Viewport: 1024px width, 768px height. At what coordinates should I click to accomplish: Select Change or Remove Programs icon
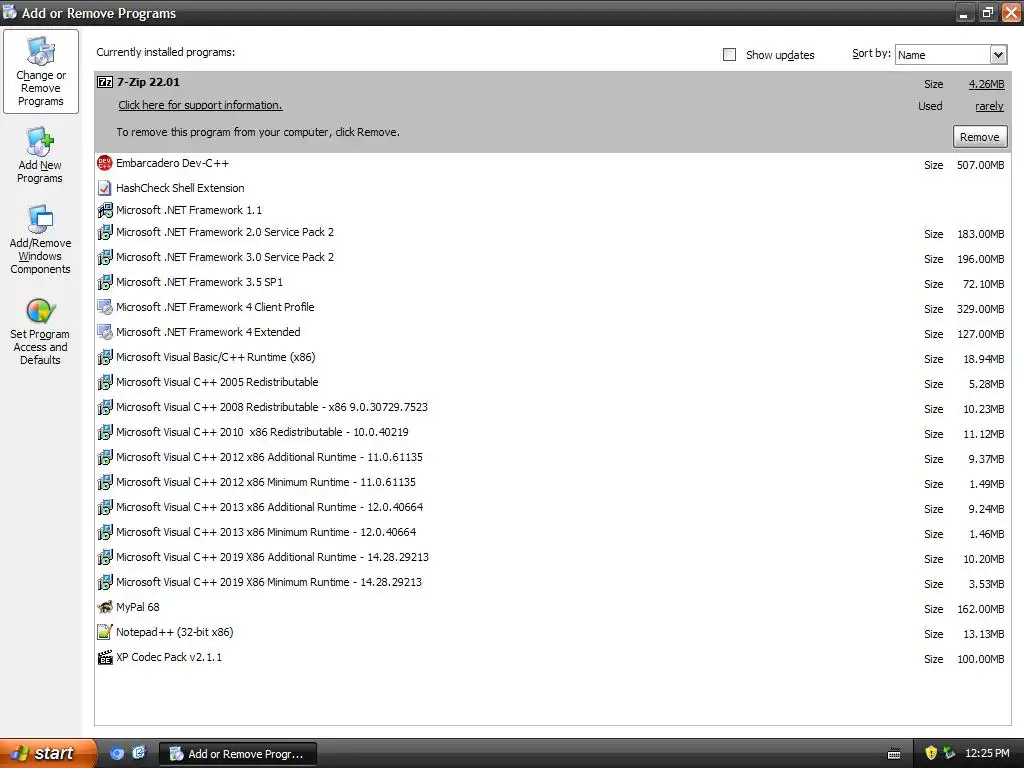[40, 51]
